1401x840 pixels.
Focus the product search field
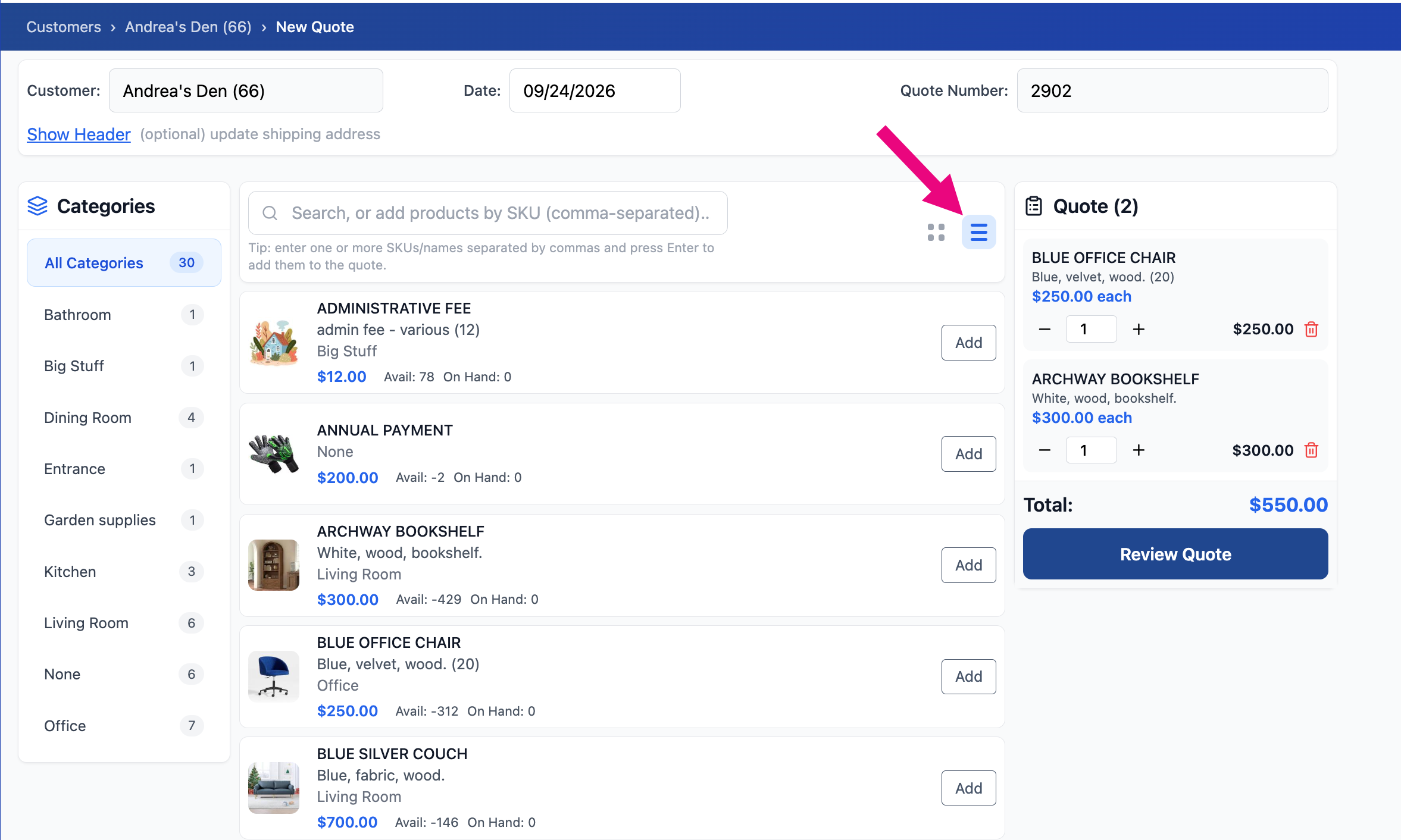(x=488, y=213)
